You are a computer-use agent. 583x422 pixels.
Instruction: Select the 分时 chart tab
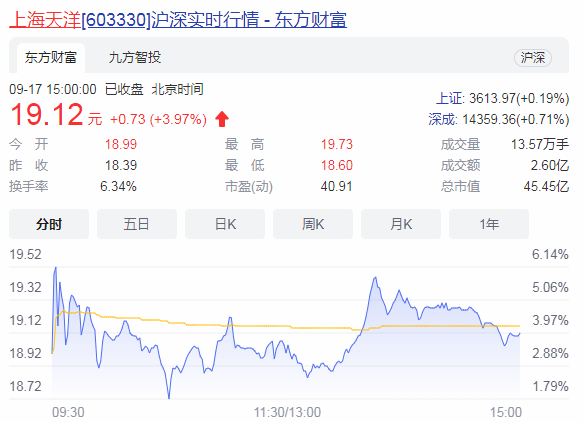tap(49, 224)
